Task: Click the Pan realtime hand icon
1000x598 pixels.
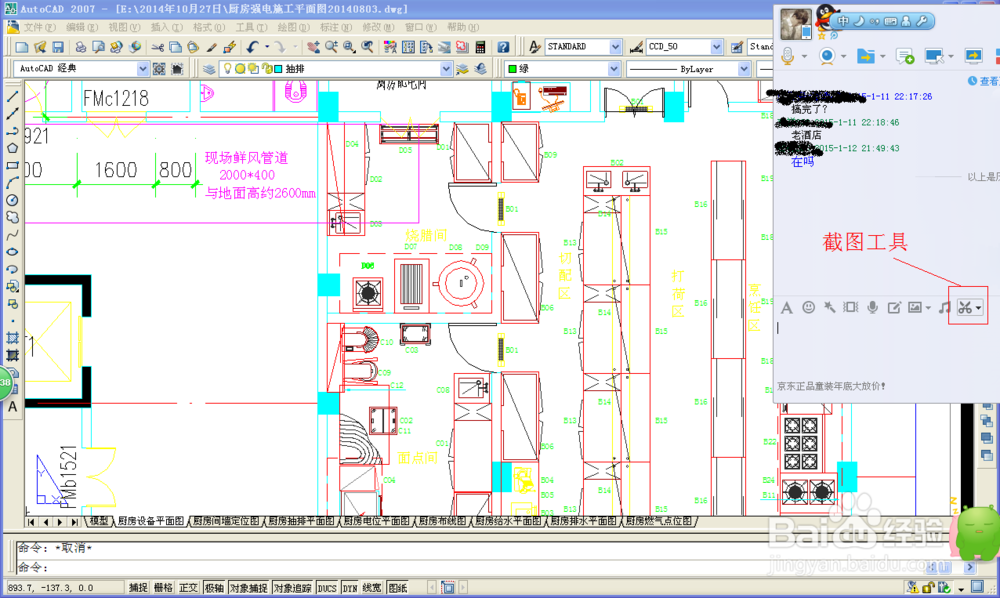Action: (x=313, y=47)
